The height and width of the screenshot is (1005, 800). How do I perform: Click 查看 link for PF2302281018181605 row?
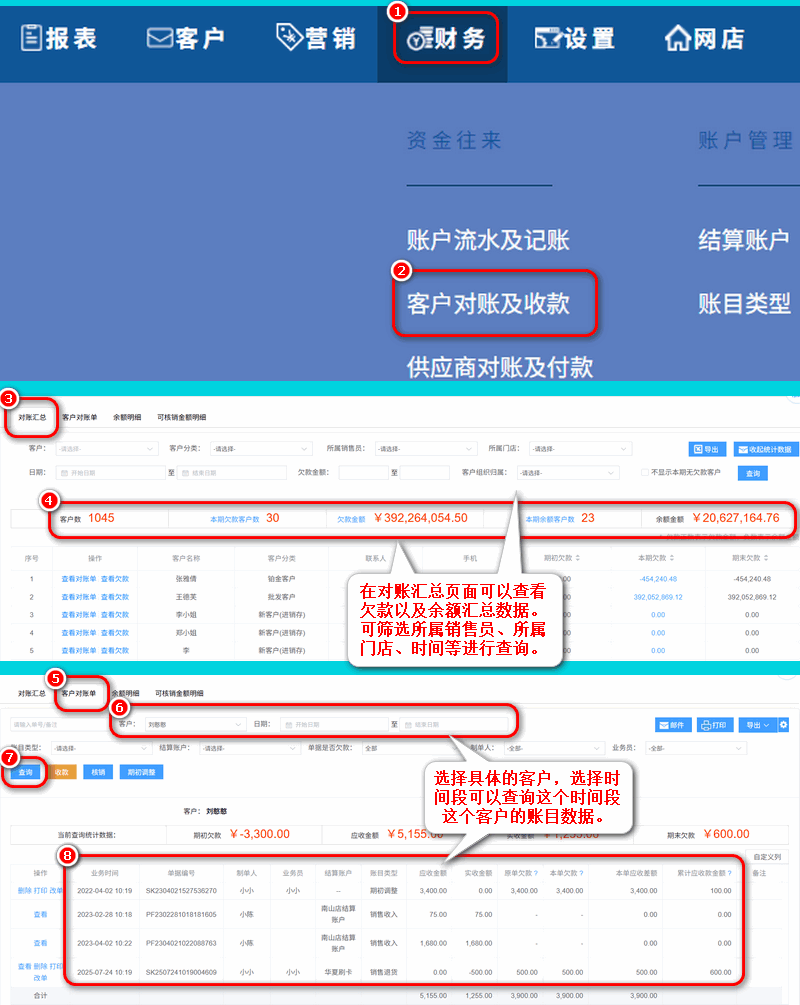[40, 915]
